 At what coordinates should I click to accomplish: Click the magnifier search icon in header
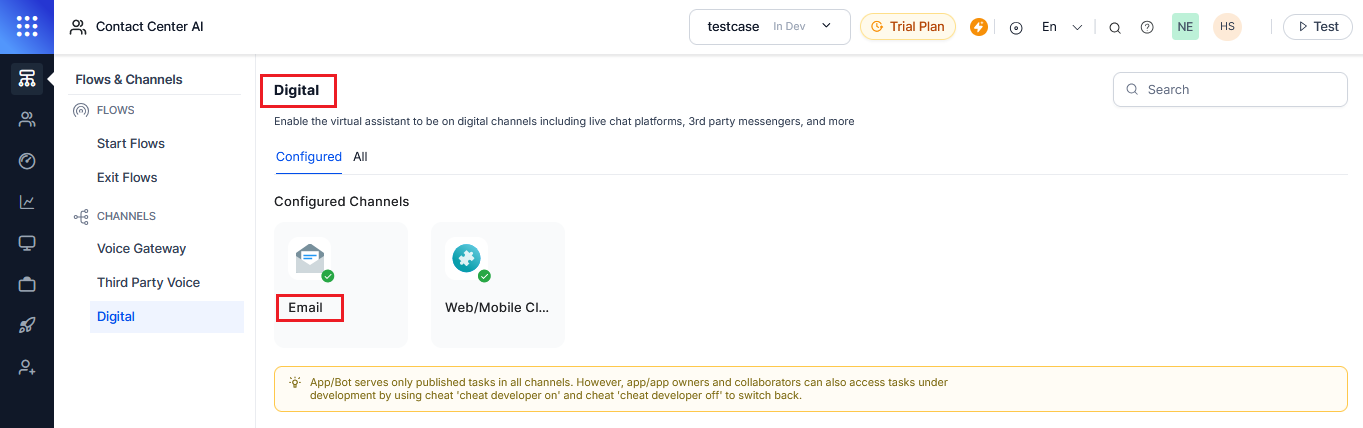tap(1115, 27)
